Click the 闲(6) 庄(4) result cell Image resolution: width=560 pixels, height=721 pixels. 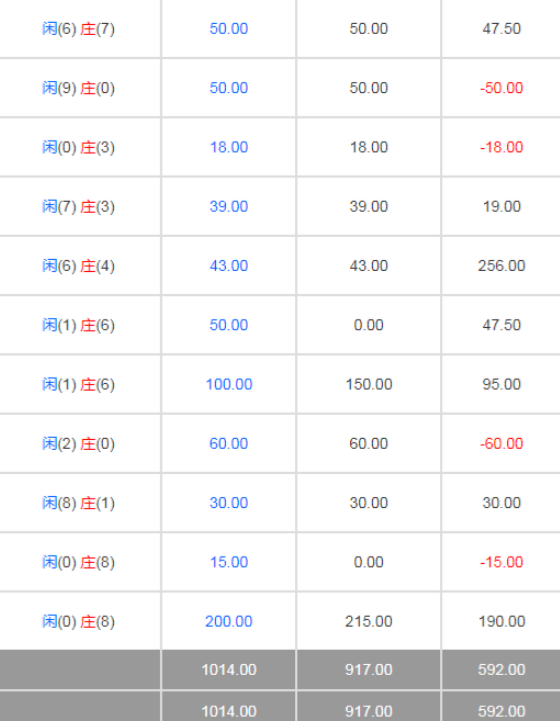[78, 266]
